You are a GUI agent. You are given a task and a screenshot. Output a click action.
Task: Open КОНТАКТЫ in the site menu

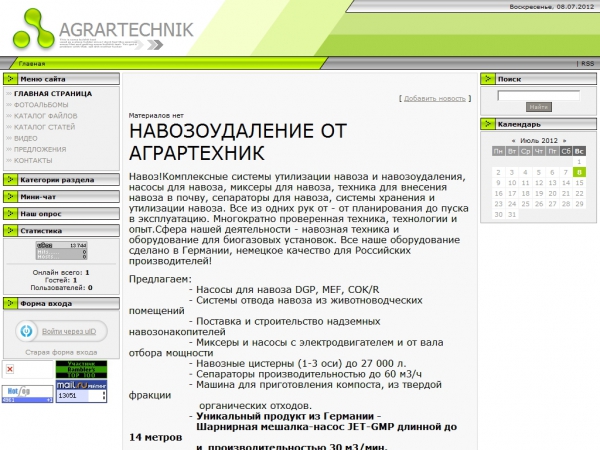(33, 160)
